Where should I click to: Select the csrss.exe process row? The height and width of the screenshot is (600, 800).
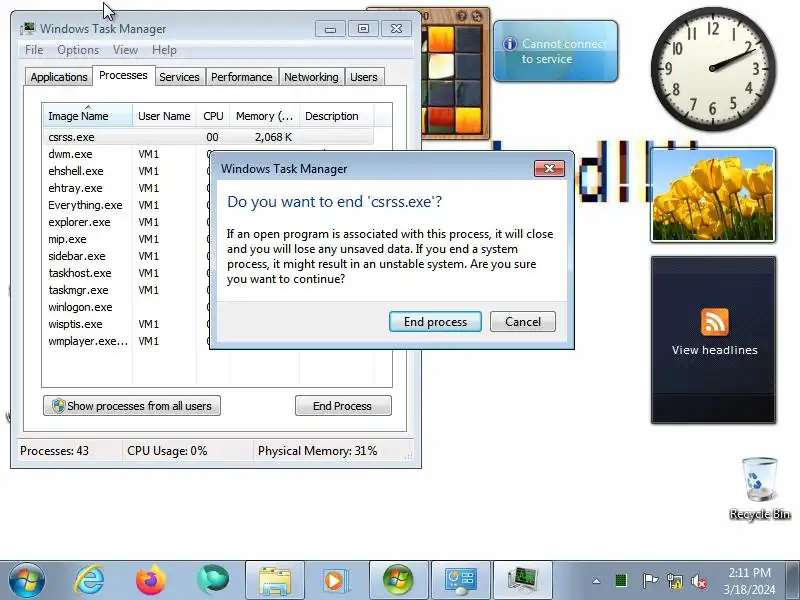tap(208, 137)
